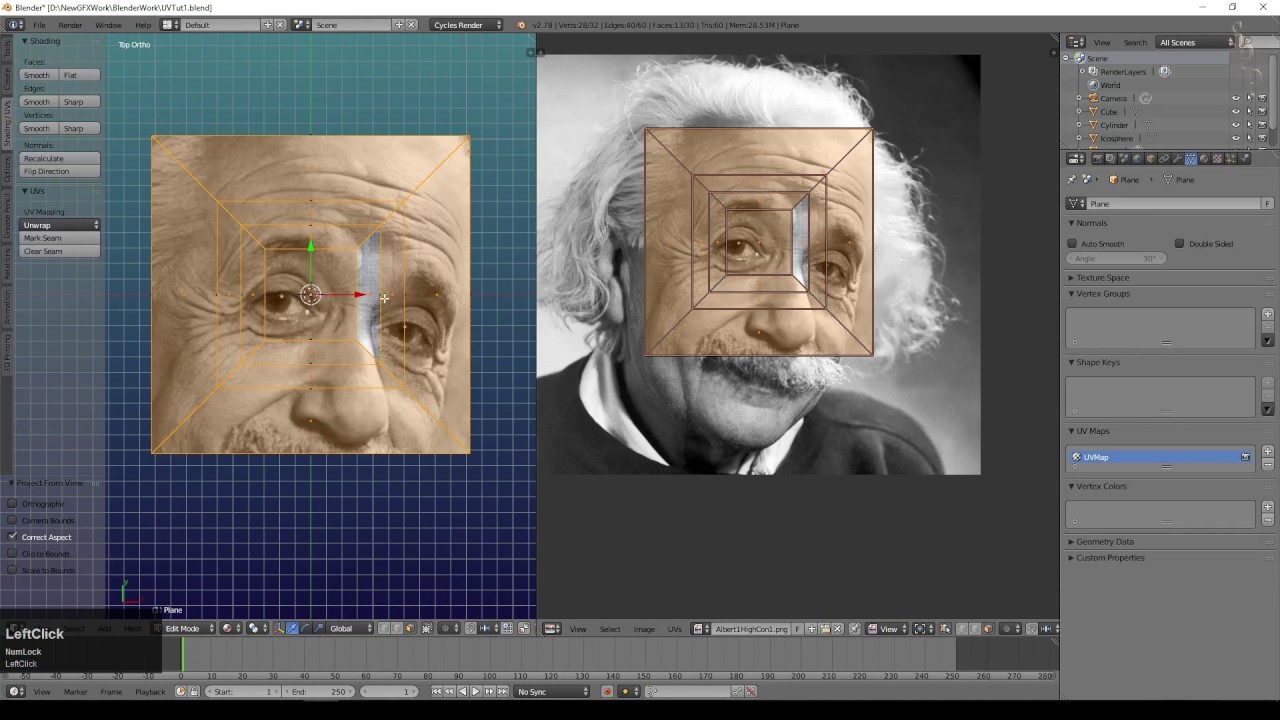Select the mesh Data properties tab icon

pos(1190,158)
